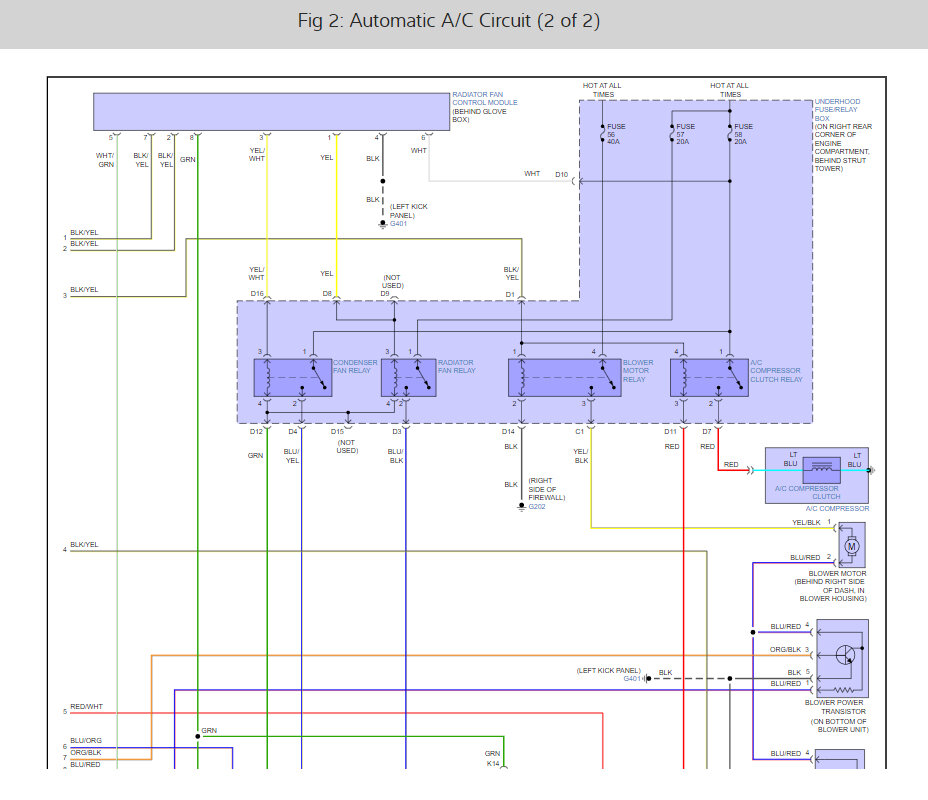This screenshot has height=800, width=928.
Task: Click the D10 connector label
Action: [562, 175]
